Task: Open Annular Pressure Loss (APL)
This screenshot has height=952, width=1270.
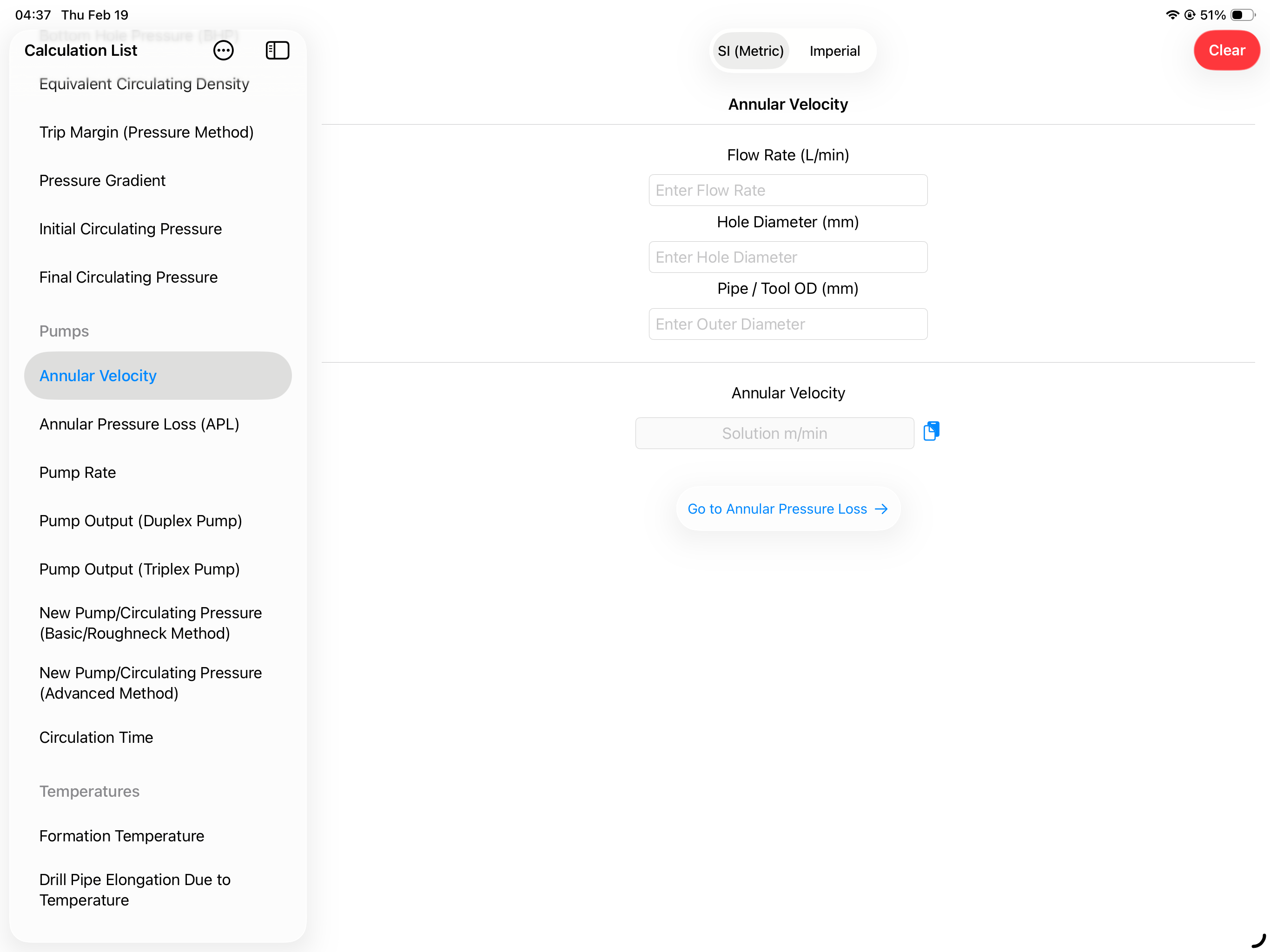Action: coord(139,424)
